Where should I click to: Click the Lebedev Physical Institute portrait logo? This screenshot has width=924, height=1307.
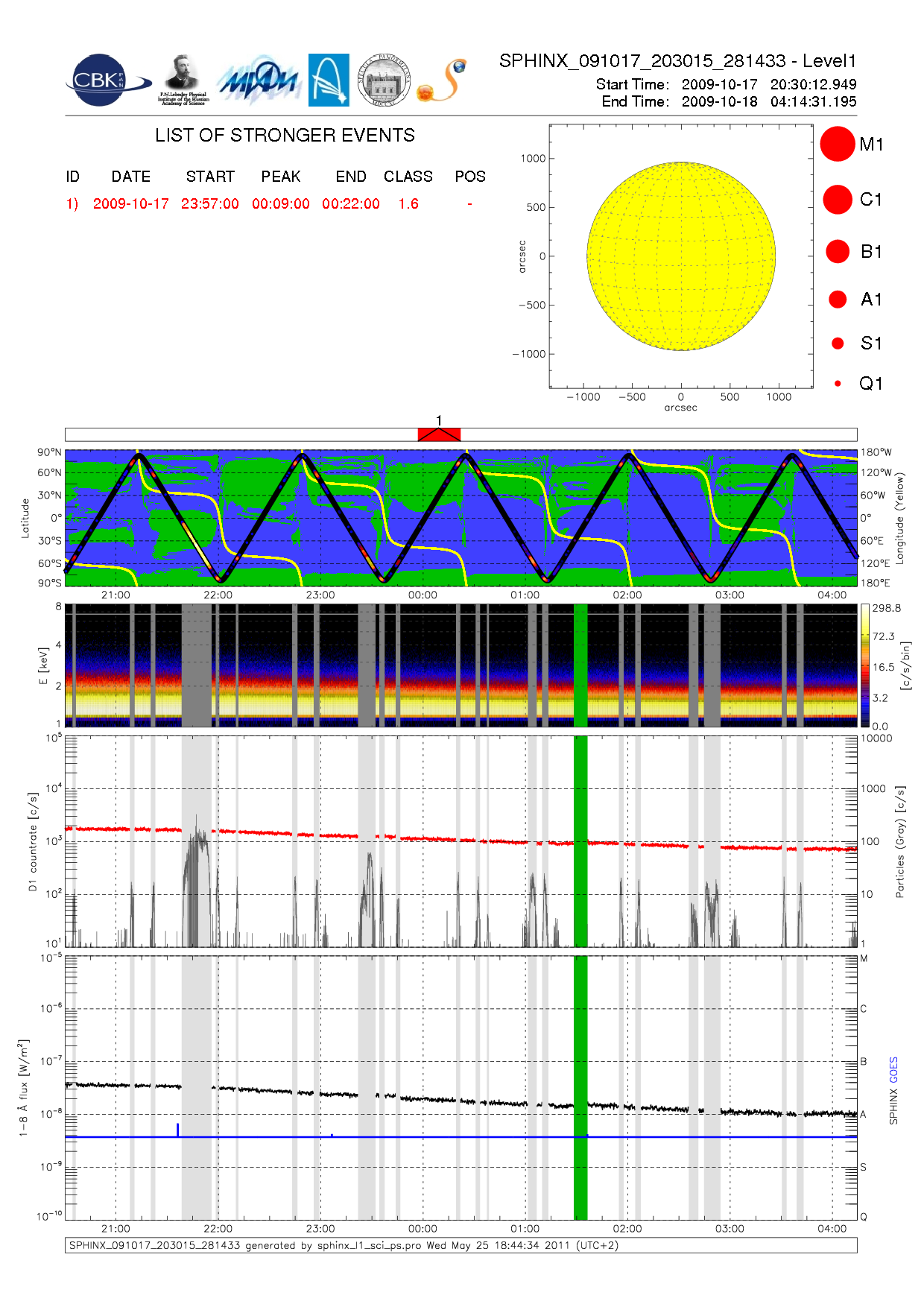tap(183, 80)
